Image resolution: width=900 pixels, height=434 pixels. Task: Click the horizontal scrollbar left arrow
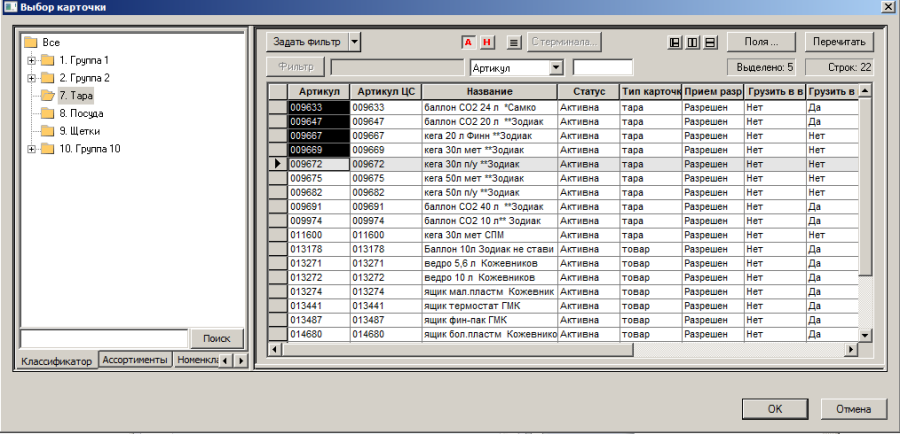(275, 348)
